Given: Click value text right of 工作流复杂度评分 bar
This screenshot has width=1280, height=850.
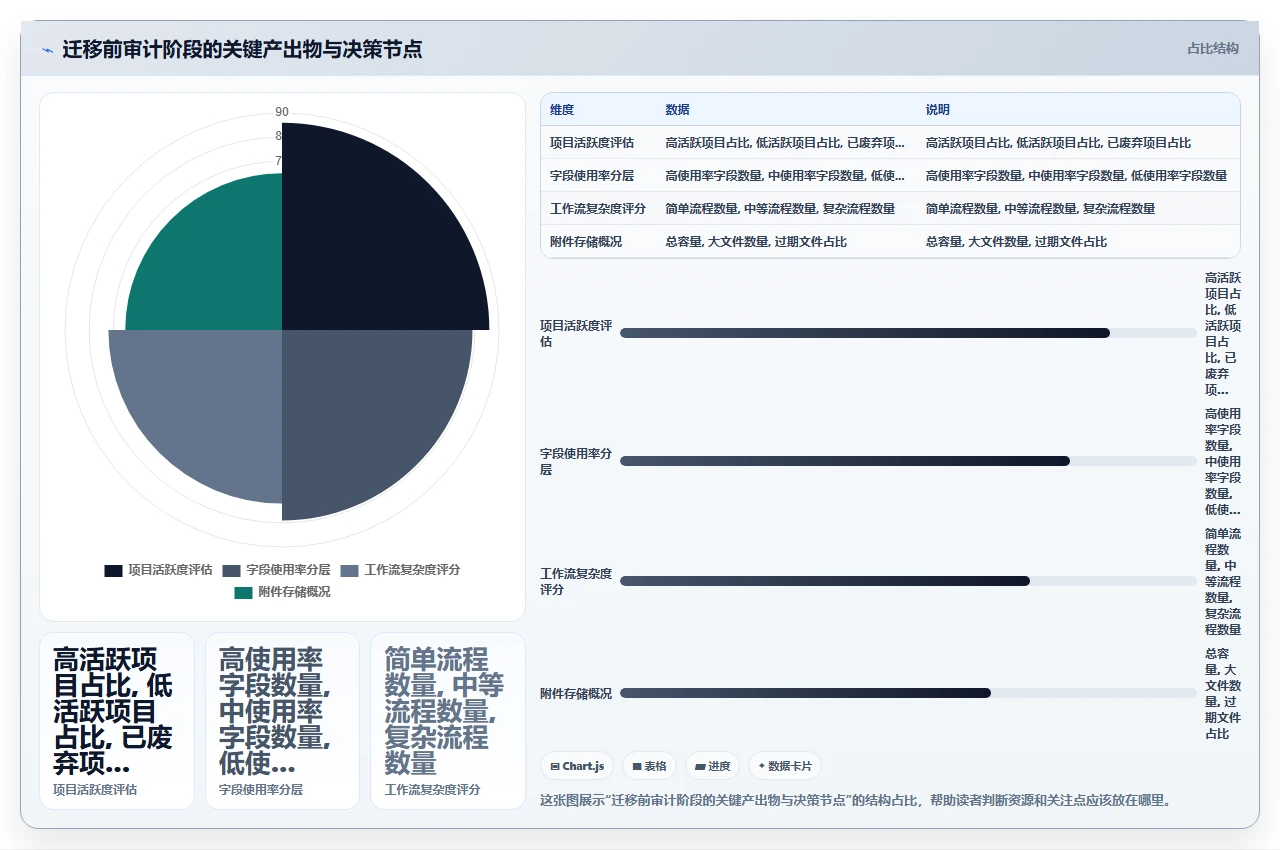Looking at the screenshot, I should (x=1223, y=581).
